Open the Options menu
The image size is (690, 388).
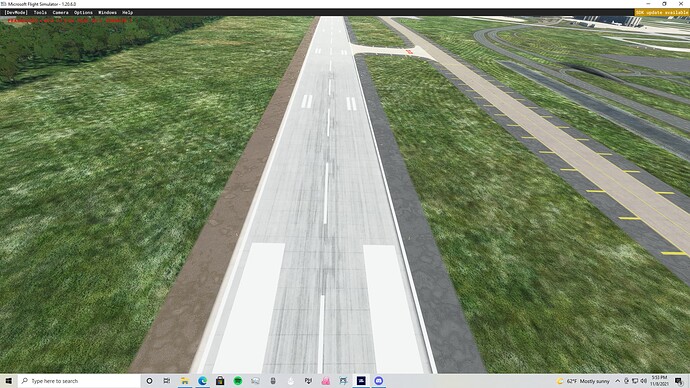point(83,12)
